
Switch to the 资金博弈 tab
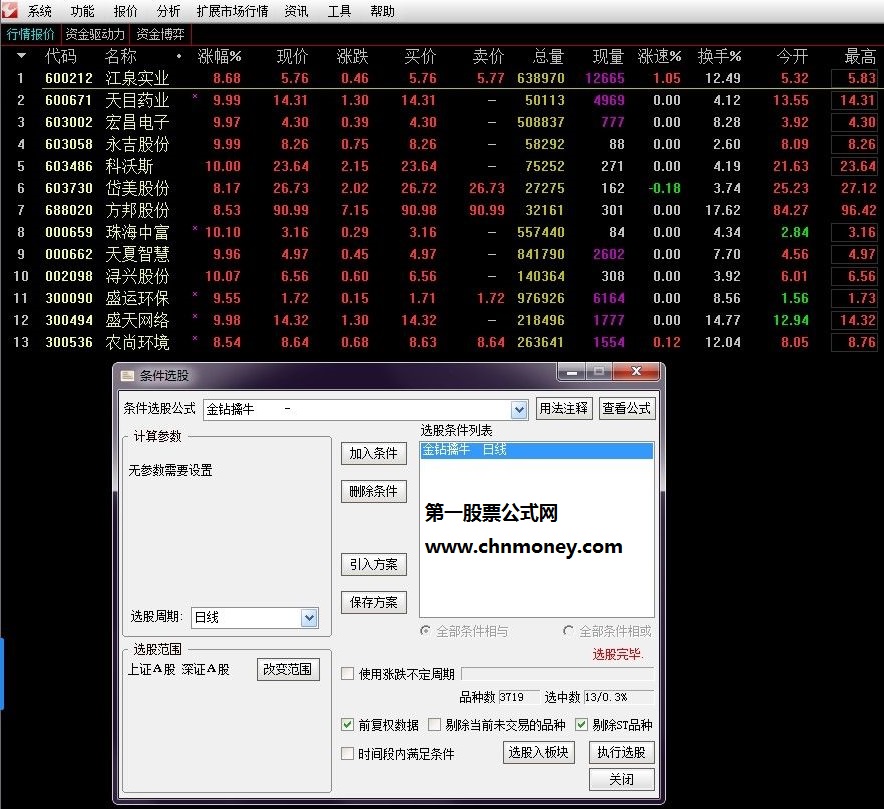pos(161,34)
